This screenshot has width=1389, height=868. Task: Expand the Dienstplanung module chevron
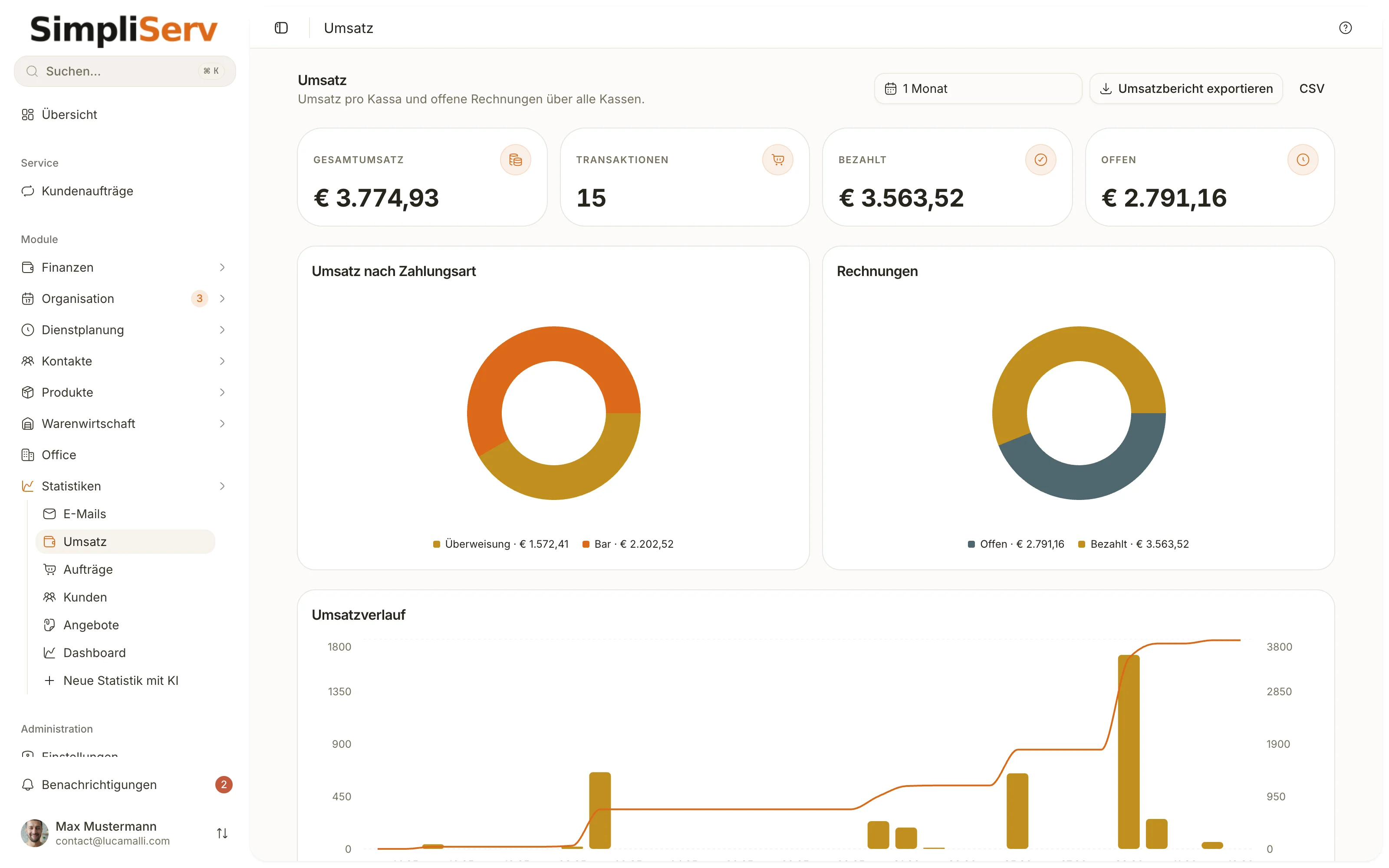pos(222,330)
